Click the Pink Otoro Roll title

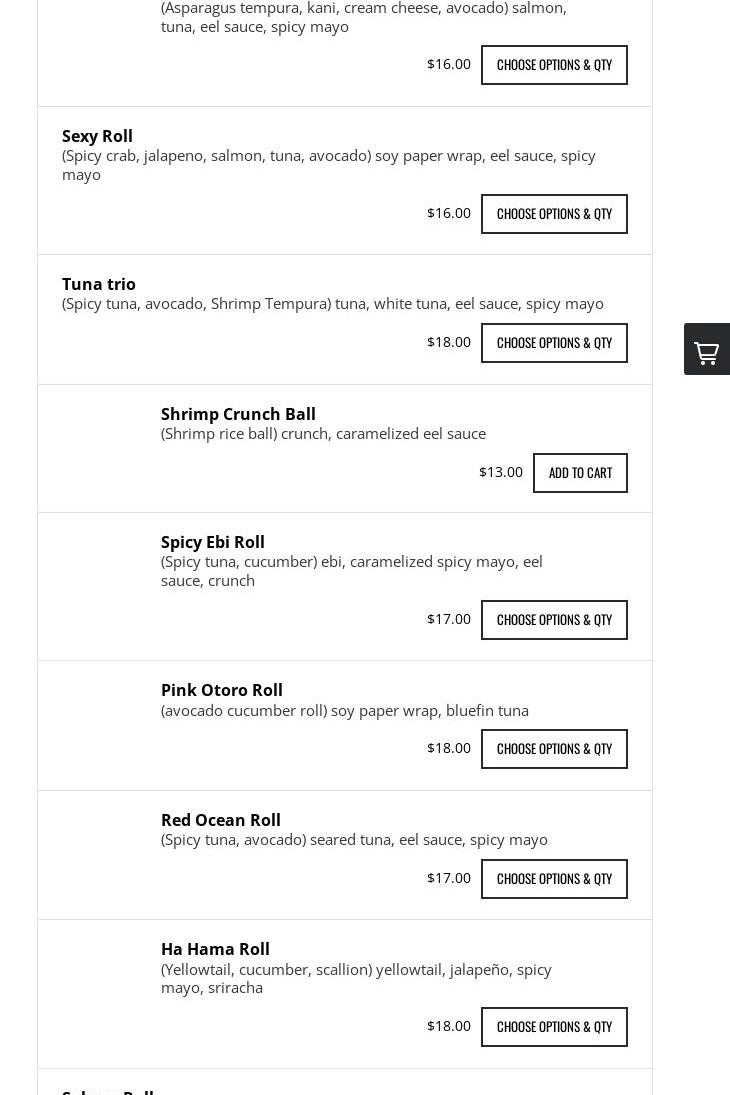[x=222, y=690]
